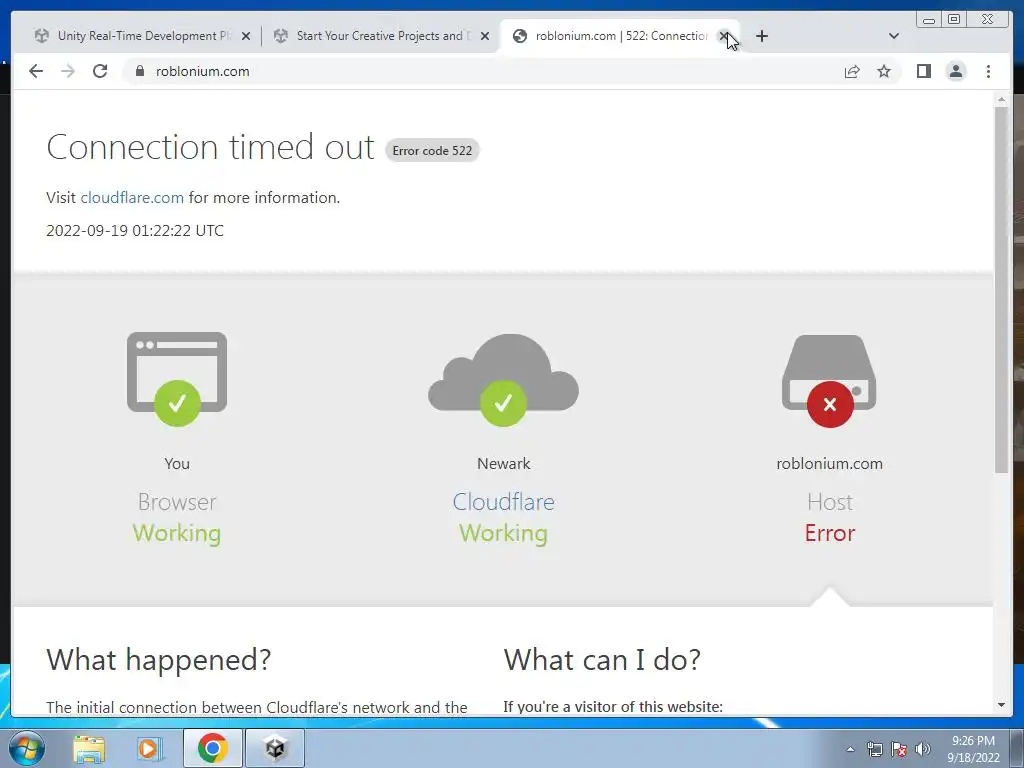Minimize the Chrome window
Image resolution: width=1024 pixels, height=768 pixels.
point(929,20)
